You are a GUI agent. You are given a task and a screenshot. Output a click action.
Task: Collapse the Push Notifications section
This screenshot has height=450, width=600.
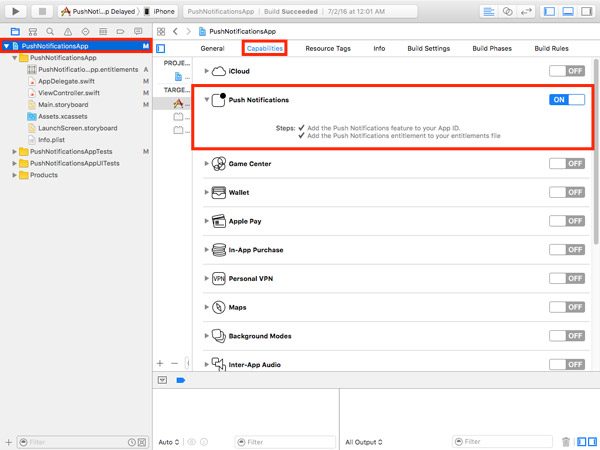coord(206,100)
